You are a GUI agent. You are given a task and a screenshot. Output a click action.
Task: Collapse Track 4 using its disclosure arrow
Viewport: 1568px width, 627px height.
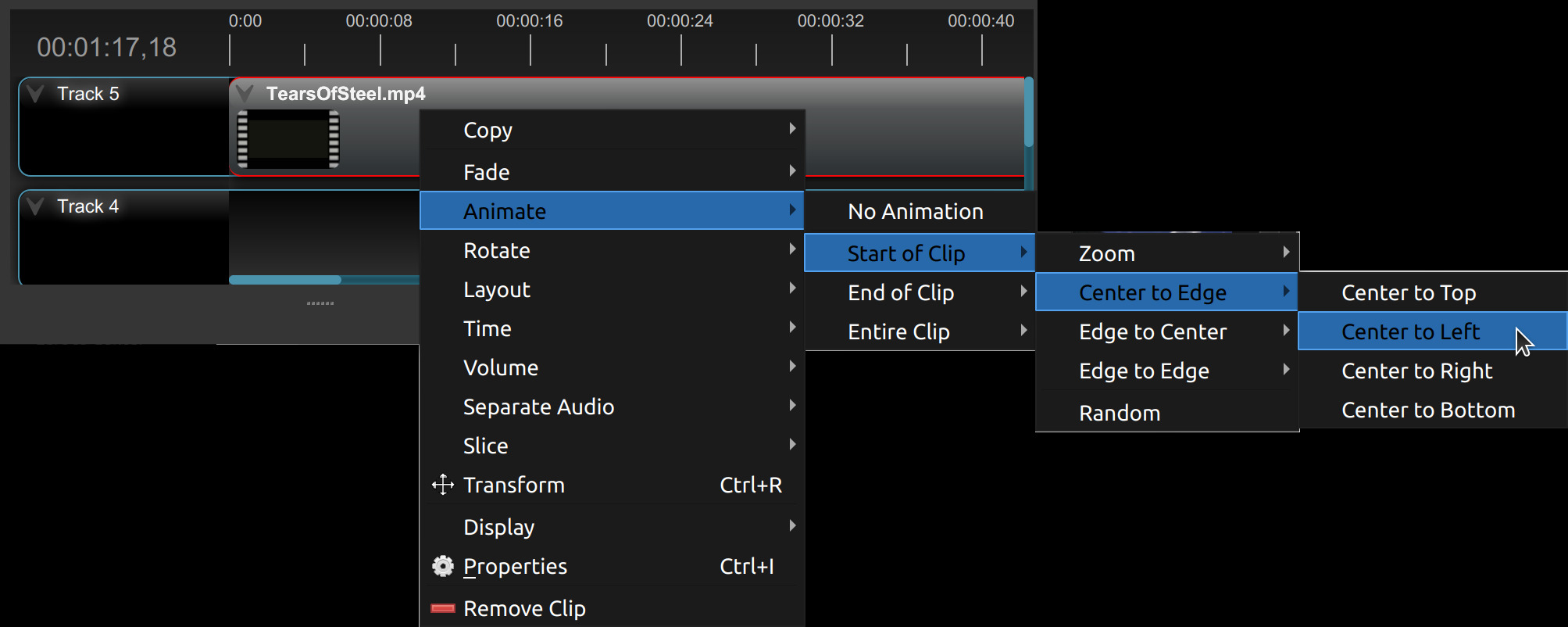pos(34,206)
